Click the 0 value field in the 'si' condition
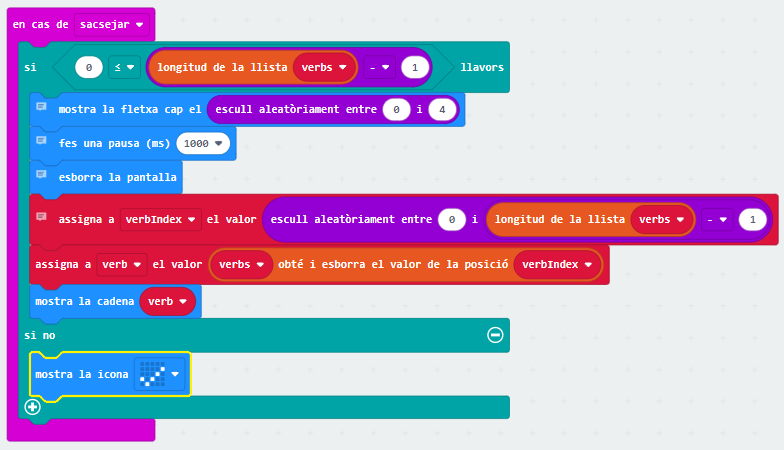 coord(89,67)
